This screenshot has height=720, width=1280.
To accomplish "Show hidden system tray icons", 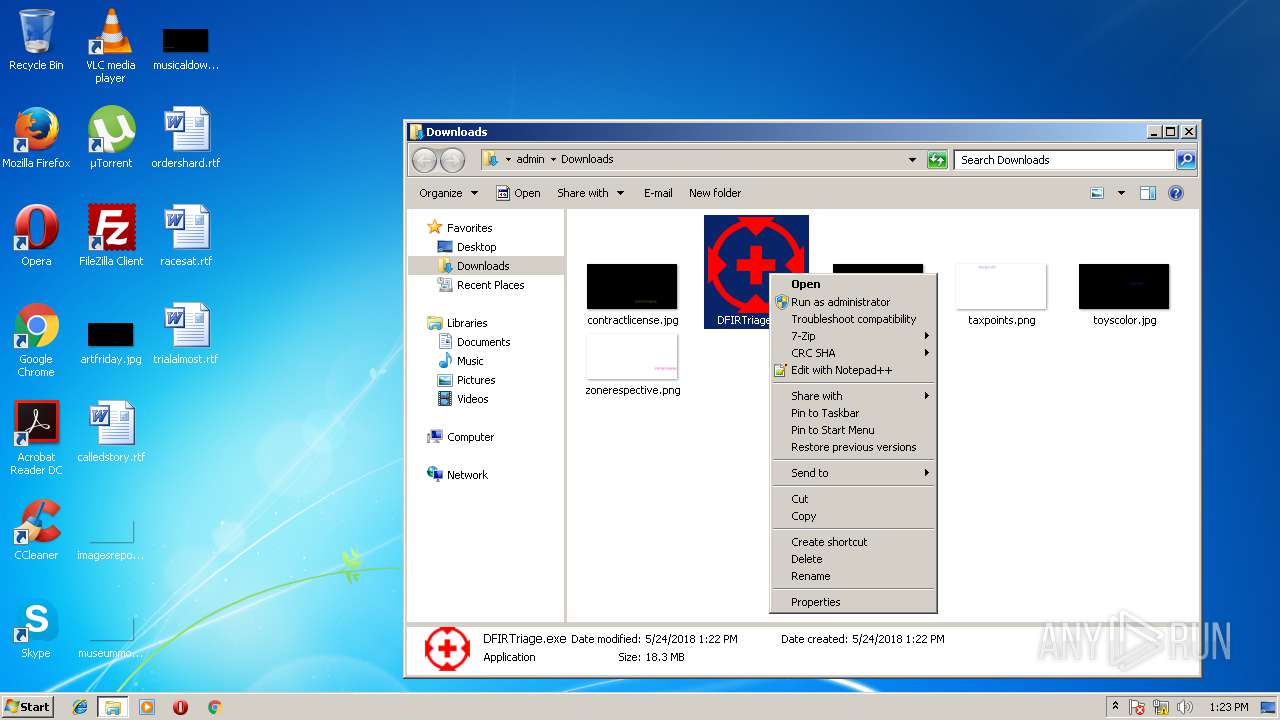I will point(1115,707).
